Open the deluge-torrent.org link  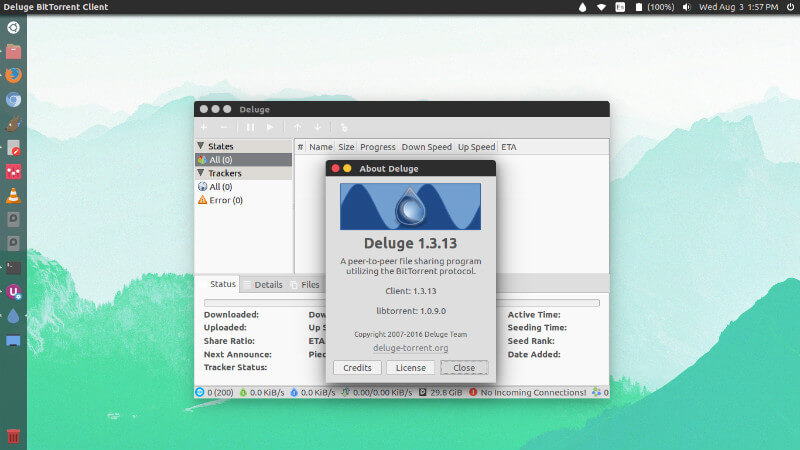tap(410, 348)
